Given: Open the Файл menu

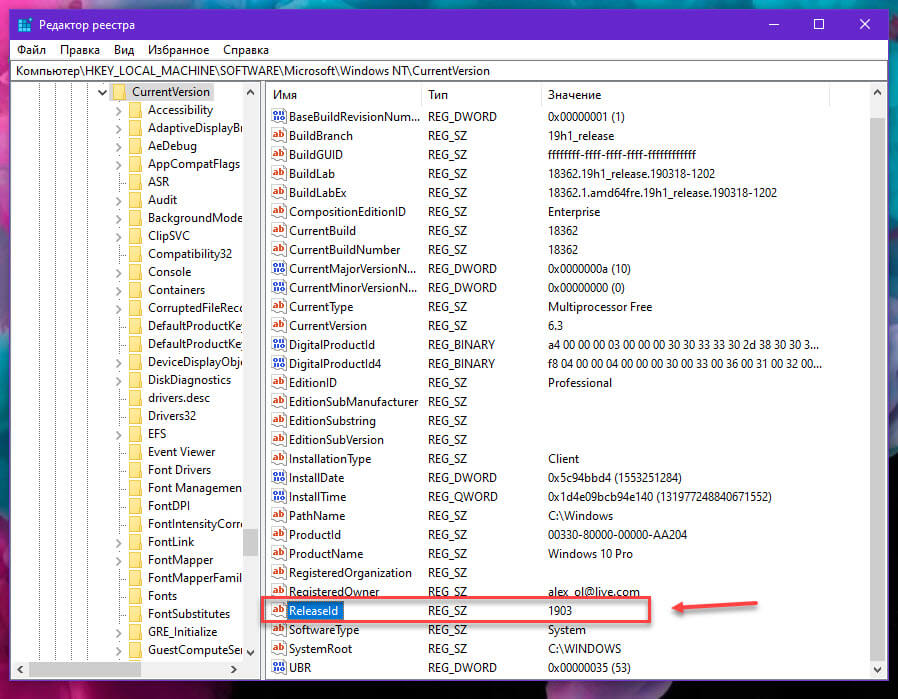Looking at the screenshot, I should [31, 50].
